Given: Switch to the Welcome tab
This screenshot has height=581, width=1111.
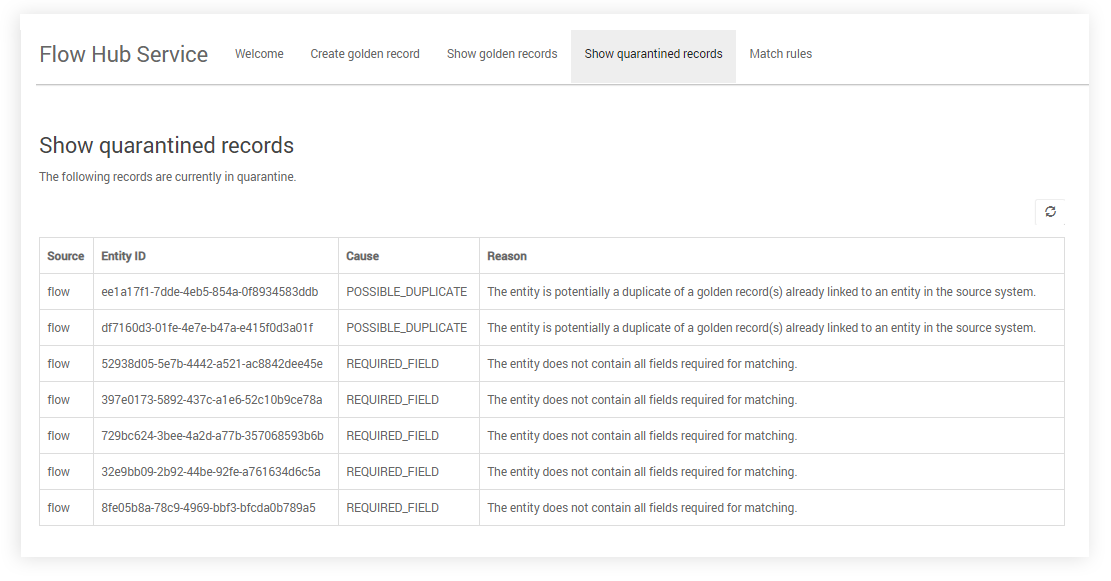Looking at the screenshot, I should click(259, 54).
